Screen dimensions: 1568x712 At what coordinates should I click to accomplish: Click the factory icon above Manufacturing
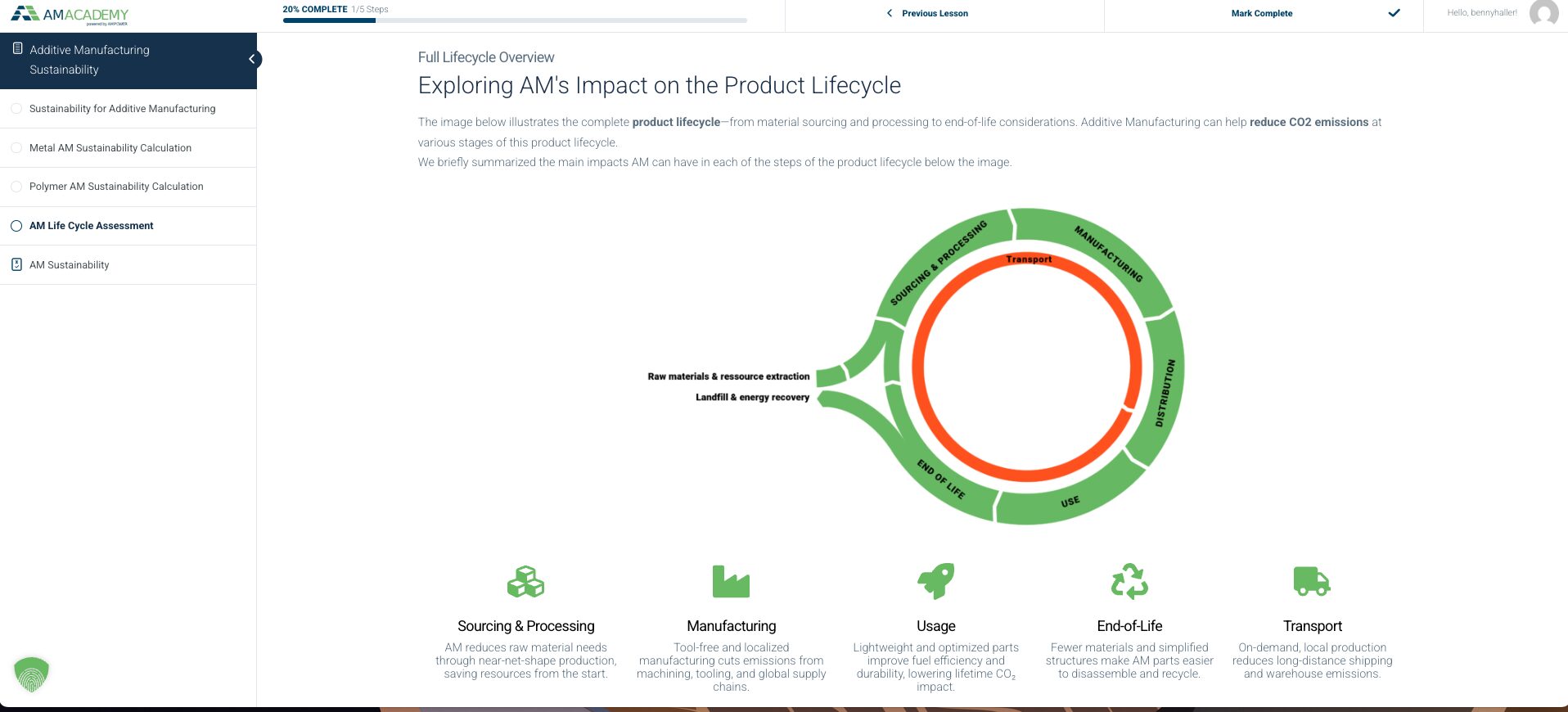click(x=731, y=582)
